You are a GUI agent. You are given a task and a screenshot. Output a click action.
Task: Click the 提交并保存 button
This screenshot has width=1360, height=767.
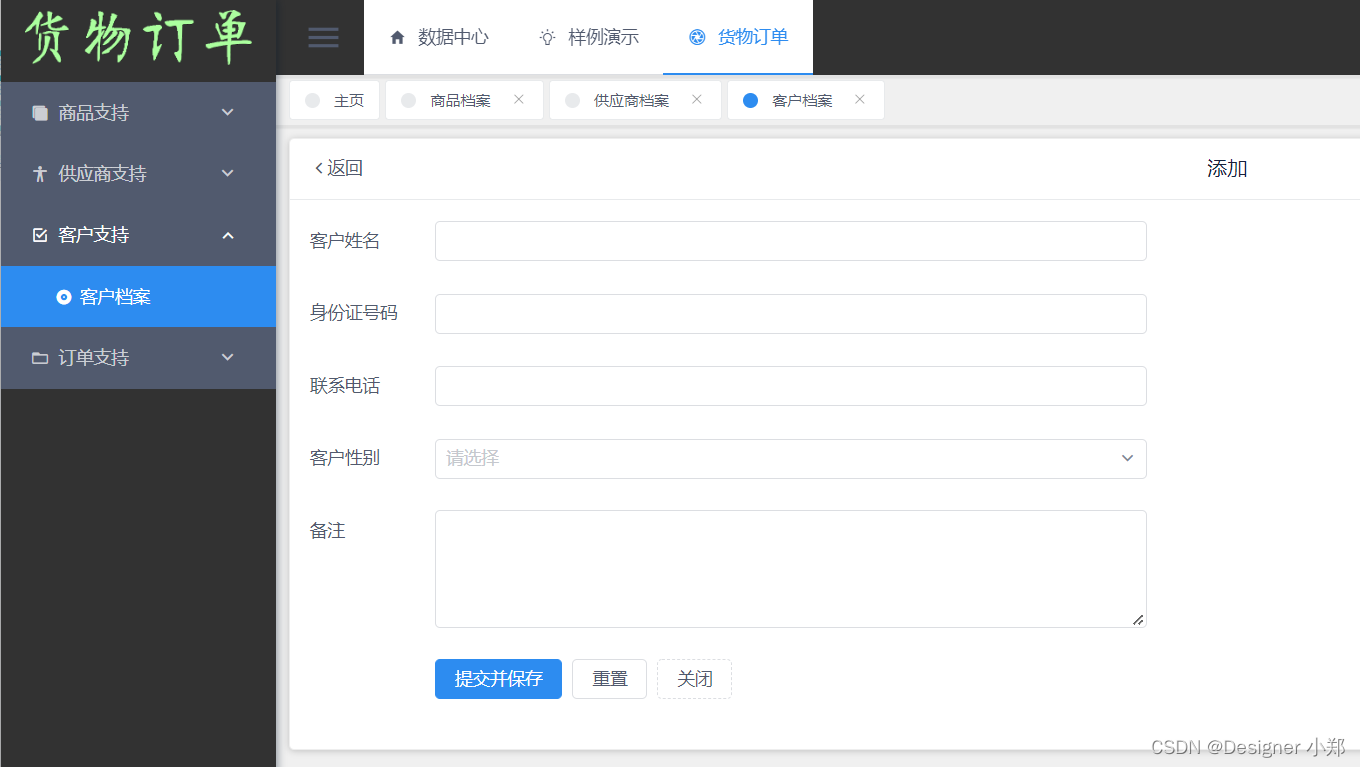[x=498, y=679]
